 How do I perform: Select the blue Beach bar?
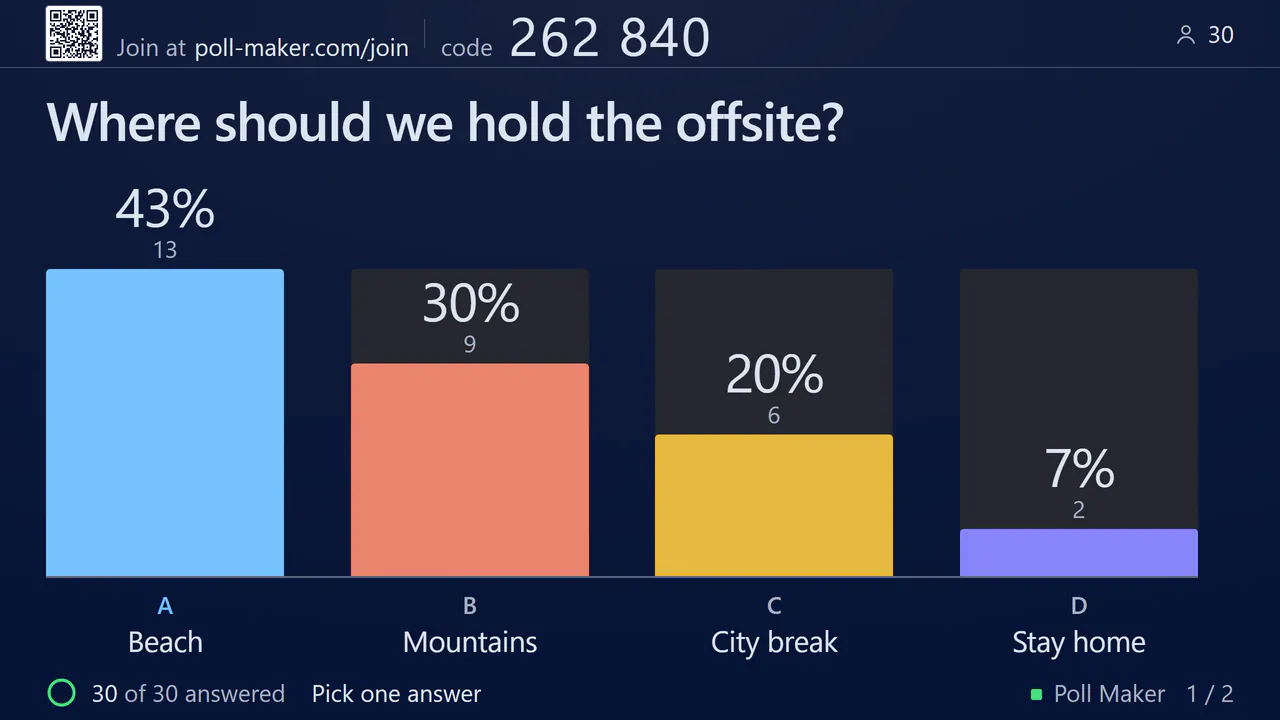165,423
